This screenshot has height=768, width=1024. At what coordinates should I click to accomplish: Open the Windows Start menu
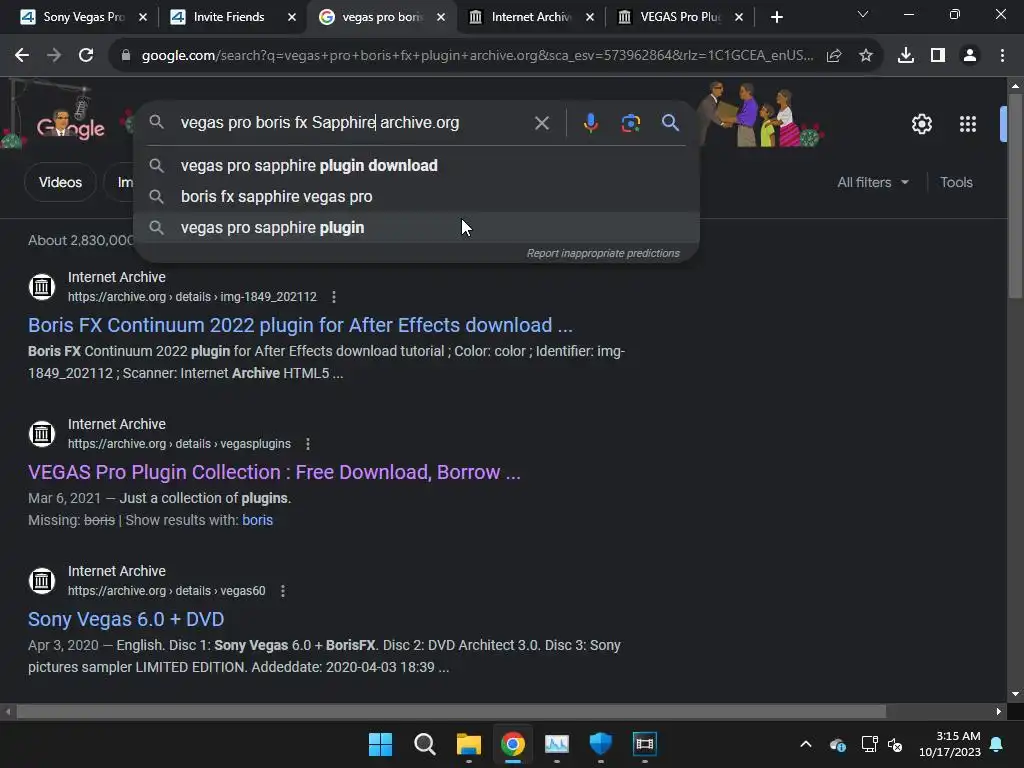[x=380, y=744]
